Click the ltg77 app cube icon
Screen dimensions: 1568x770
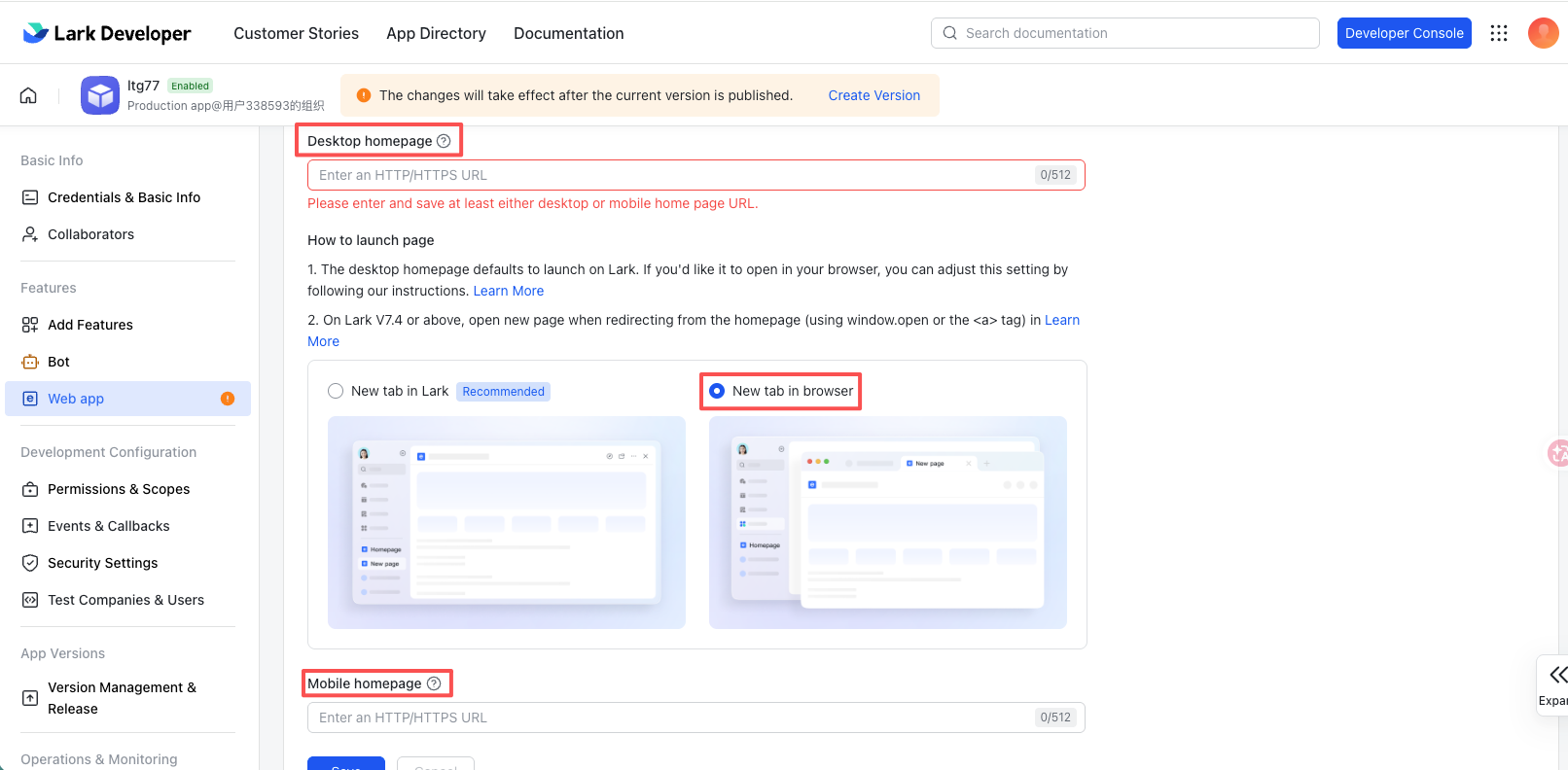[x=100, y=95]
